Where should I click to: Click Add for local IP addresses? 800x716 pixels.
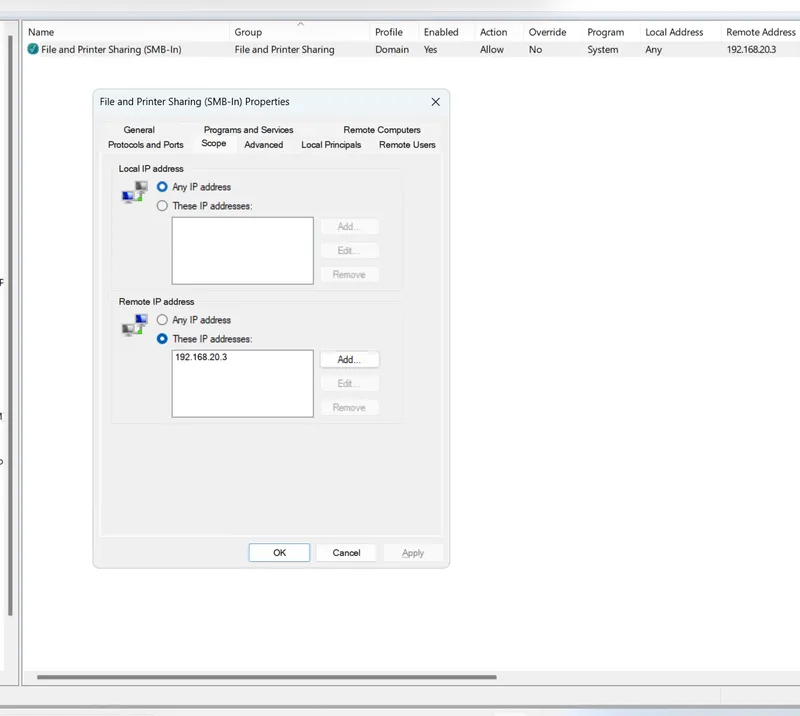[349, 226]
